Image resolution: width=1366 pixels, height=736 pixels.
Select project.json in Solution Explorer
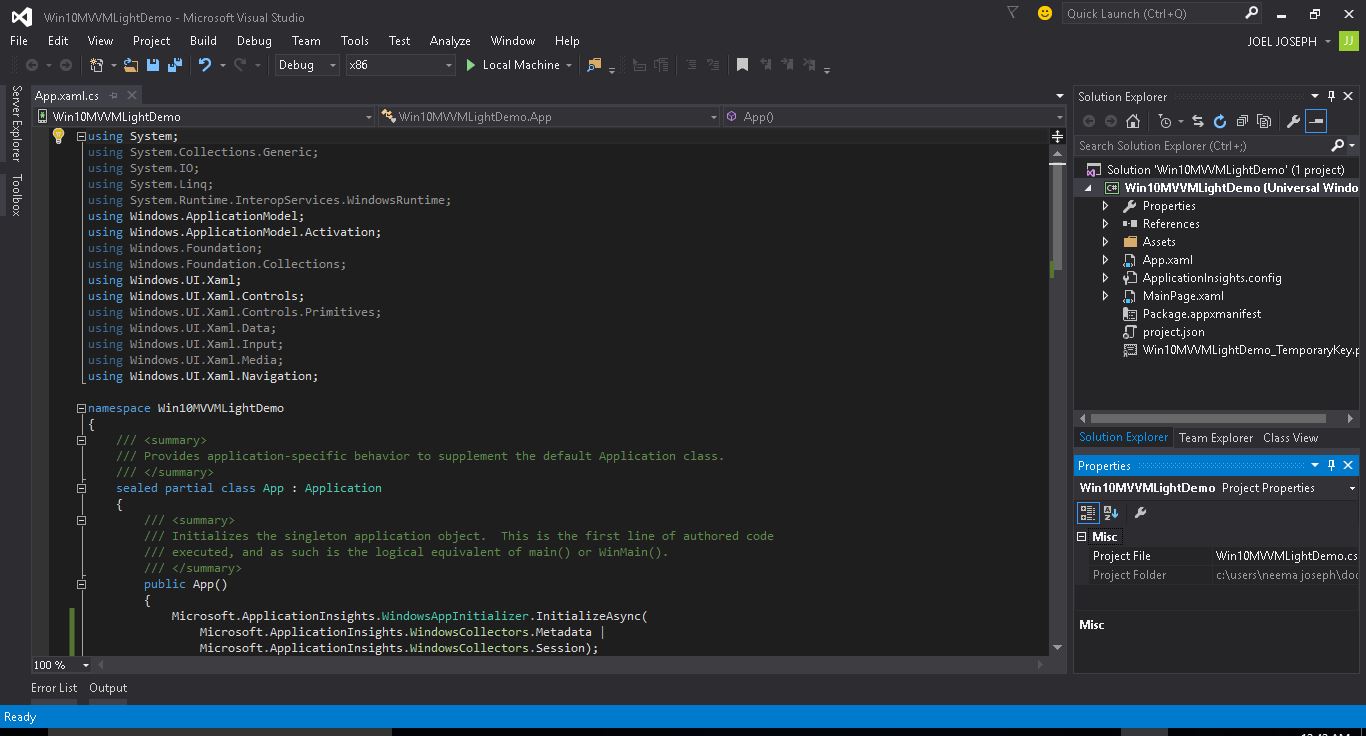1173,332
